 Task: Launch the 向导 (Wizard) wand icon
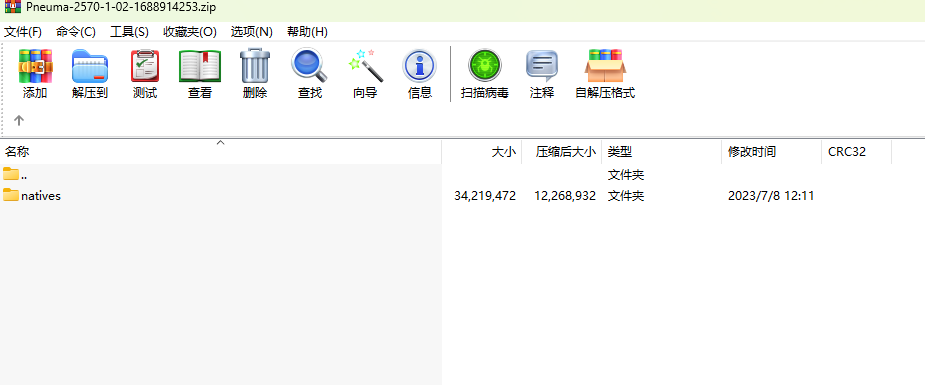[365, 65]
